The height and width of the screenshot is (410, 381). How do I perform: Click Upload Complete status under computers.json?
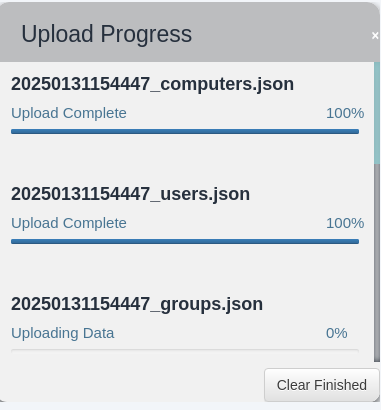coord(69,113)
